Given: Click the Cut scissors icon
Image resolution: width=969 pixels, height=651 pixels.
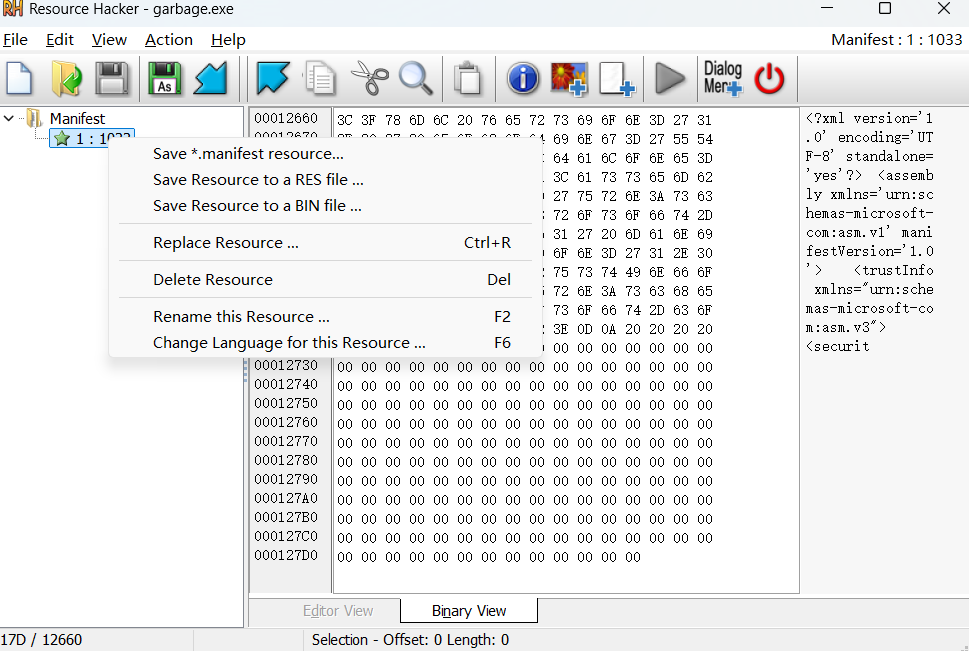Looking at the screenshot, I should coord(370,79).
